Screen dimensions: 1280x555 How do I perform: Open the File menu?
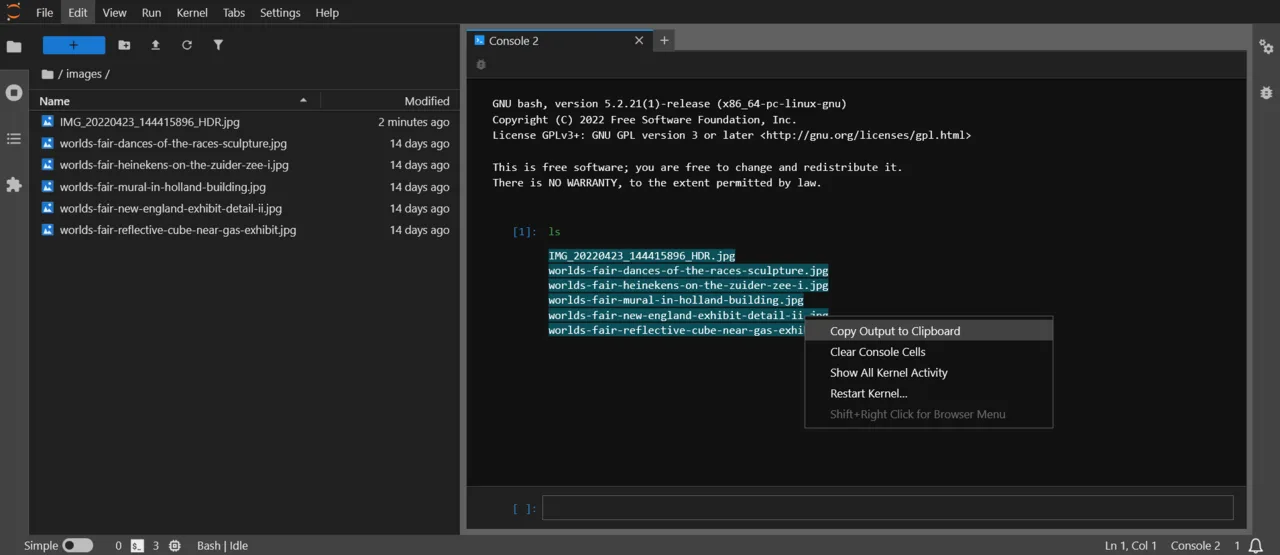click(45, 13)
